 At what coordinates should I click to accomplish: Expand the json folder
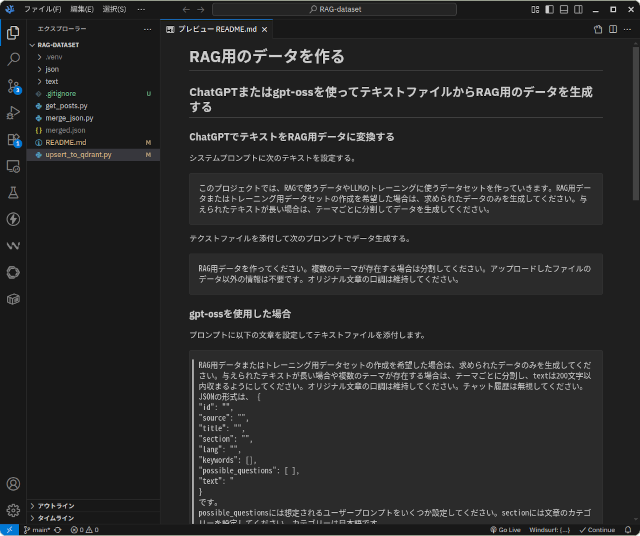93,69
